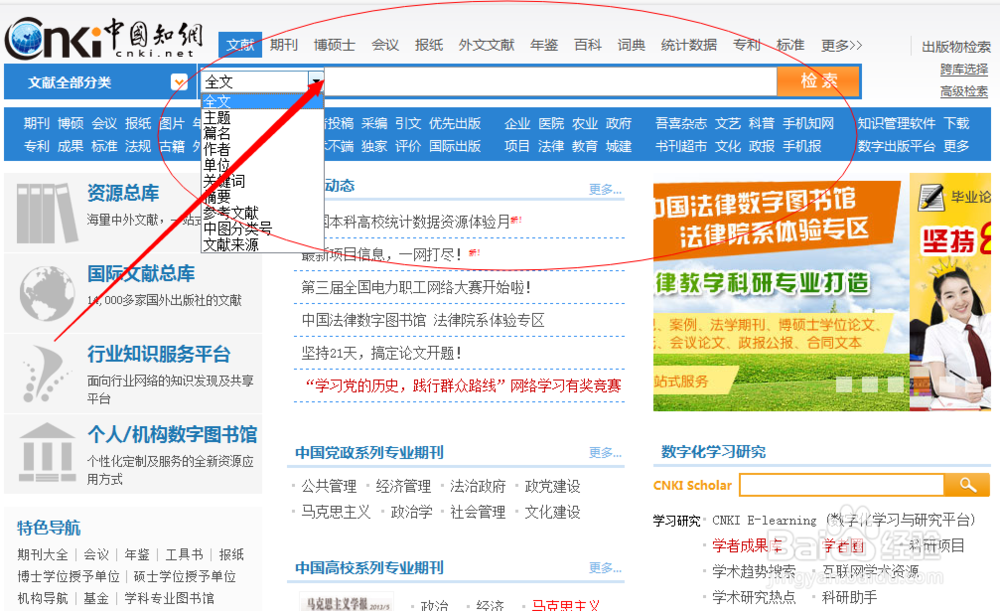Click 马克思主义 under party journals
This screenshot has width=1000, height=611.
336,512
